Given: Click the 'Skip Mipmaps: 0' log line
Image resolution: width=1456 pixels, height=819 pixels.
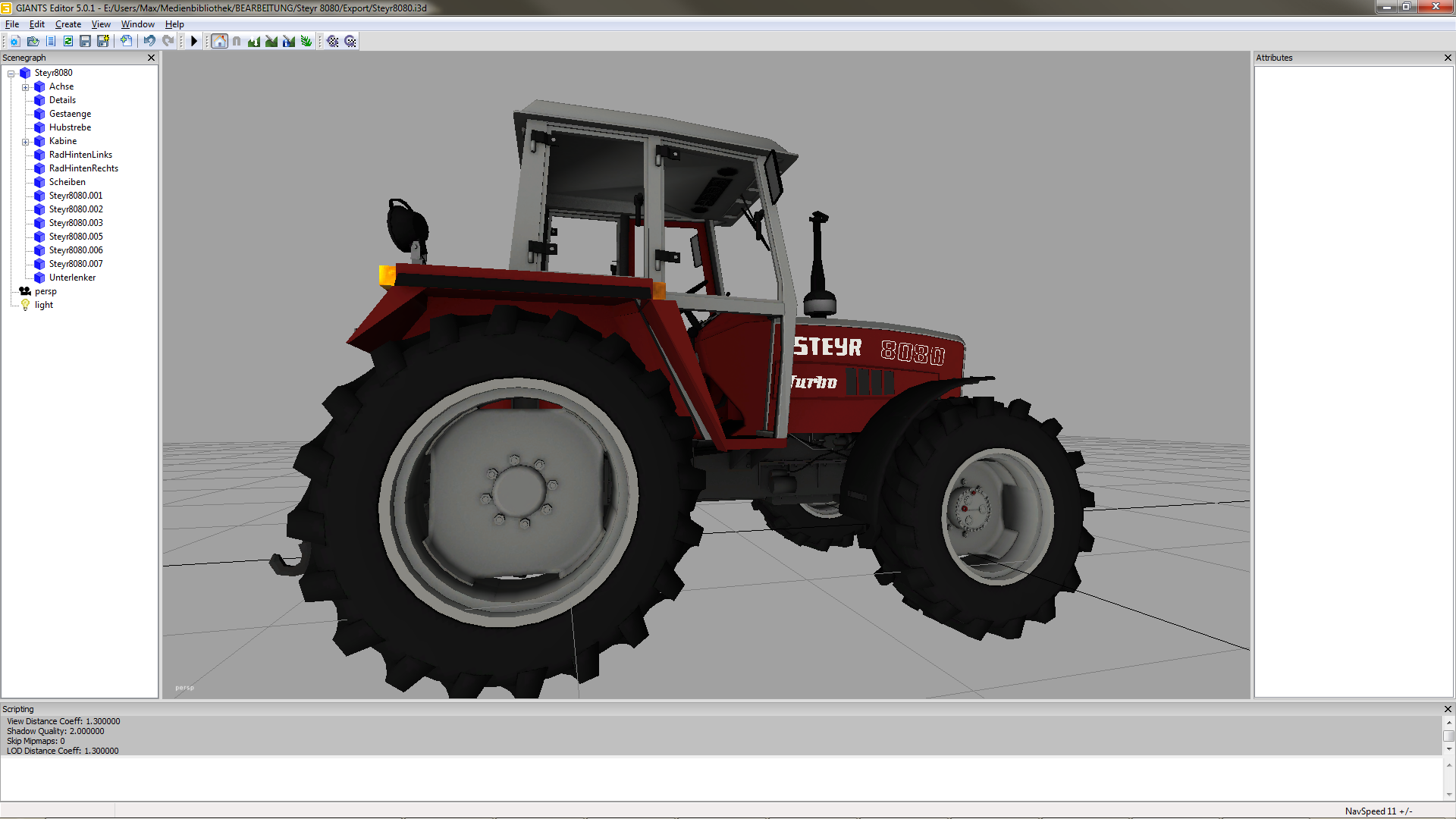Looking at the screenshot, I should (x=36, y=741).
